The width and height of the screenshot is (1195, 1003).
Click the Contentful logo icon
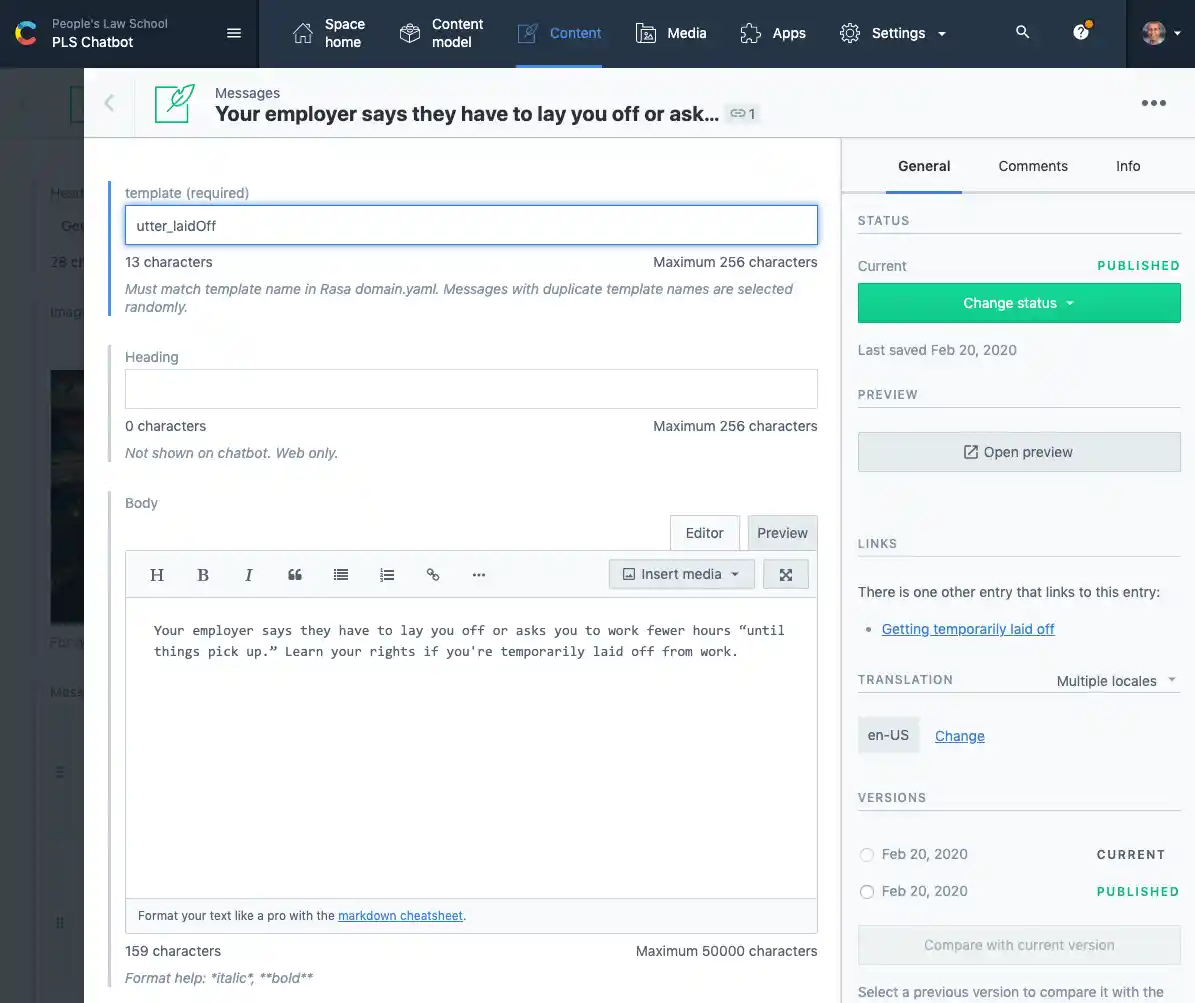point(26,34)
